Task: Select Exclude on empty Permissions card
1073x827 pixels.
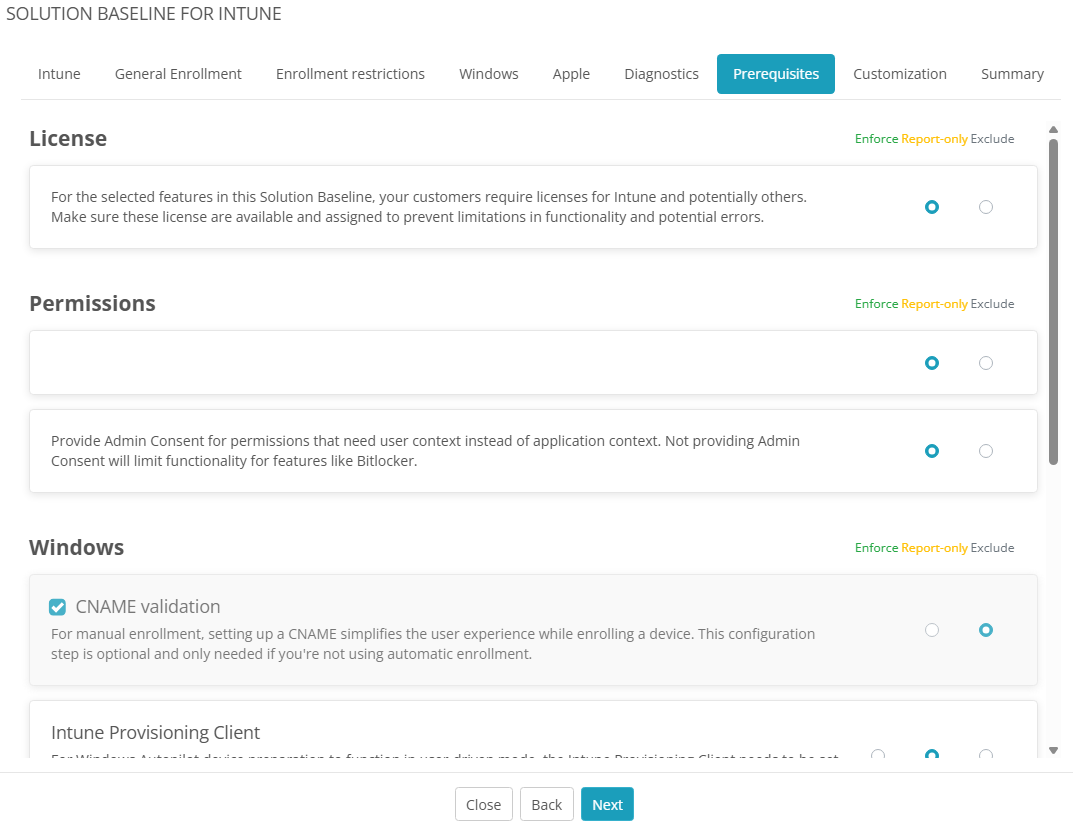Action: [986, 363]
